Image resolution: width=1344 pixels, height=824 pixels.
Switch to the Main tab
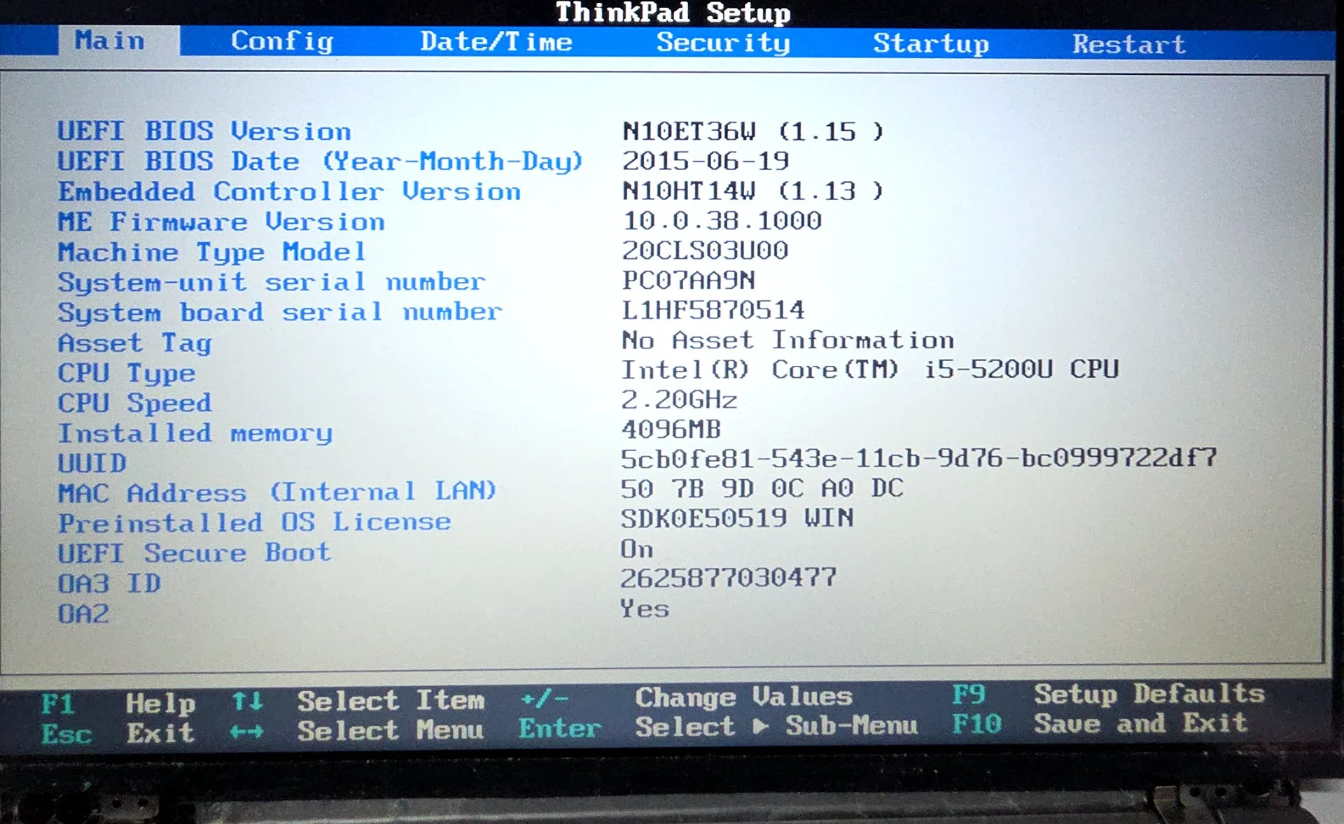coord(110,41)
